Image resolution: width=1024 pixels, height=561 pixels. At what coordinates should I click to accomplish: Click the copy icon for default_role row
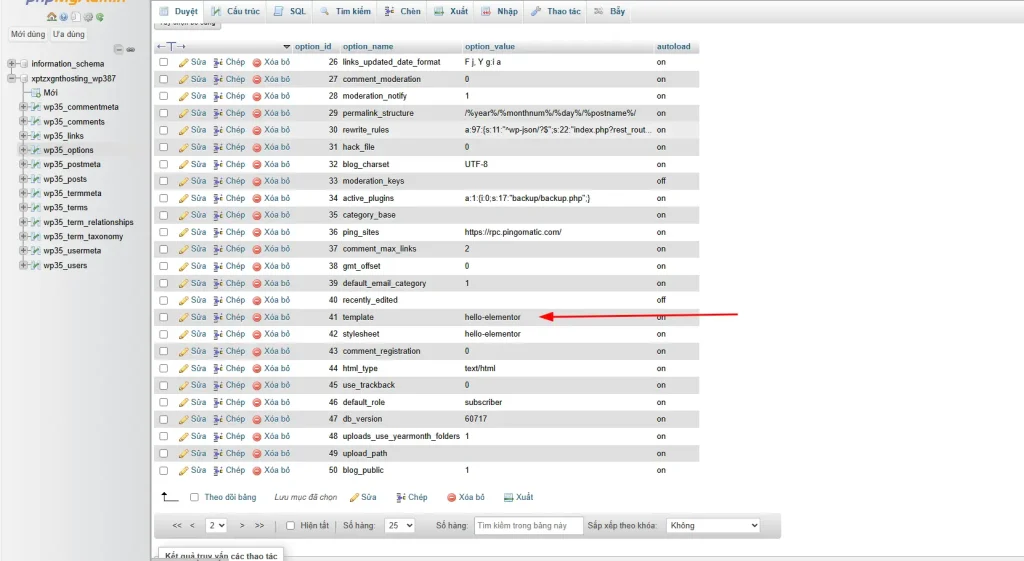(x=218, y=402)
